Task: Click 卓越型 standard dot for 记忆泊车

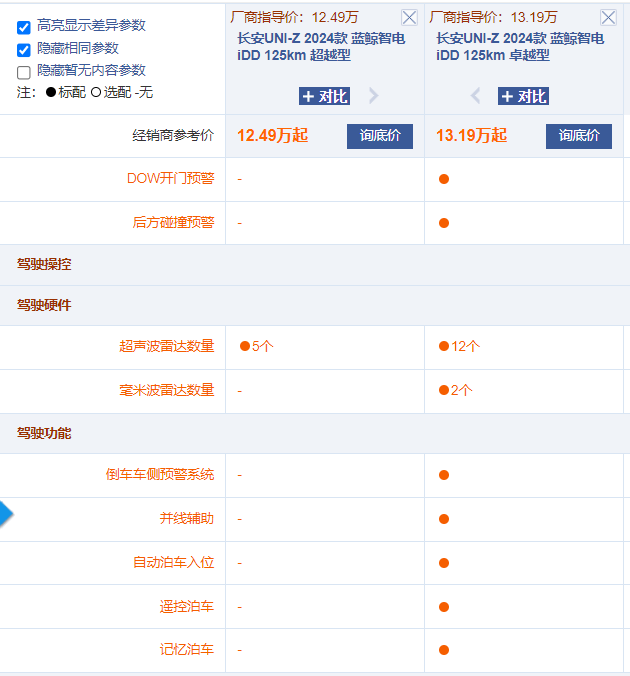Action: click(x=444, y=650)
